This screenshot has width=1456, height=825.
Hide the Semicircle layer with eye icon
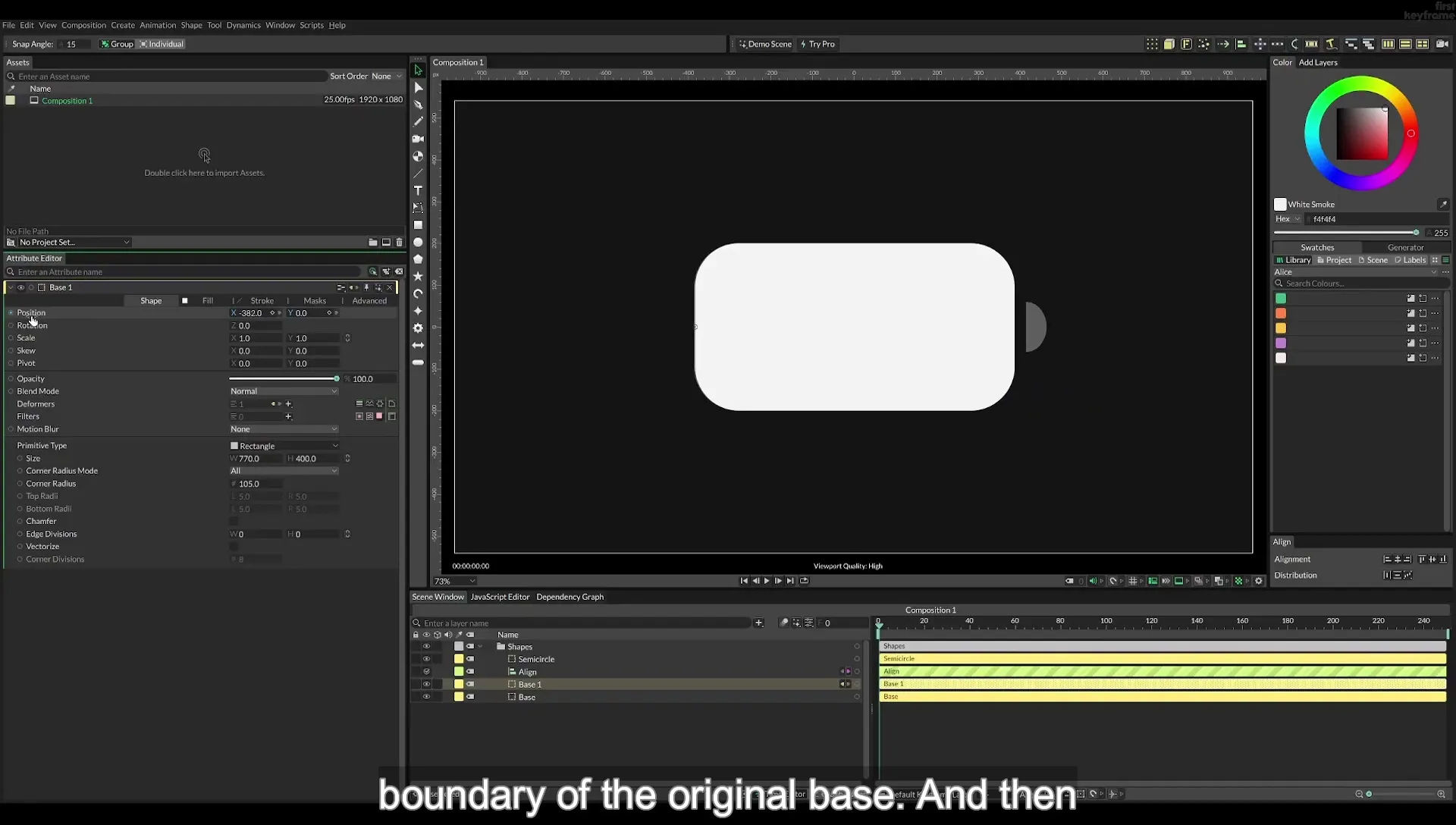click(x=426, y=659)
